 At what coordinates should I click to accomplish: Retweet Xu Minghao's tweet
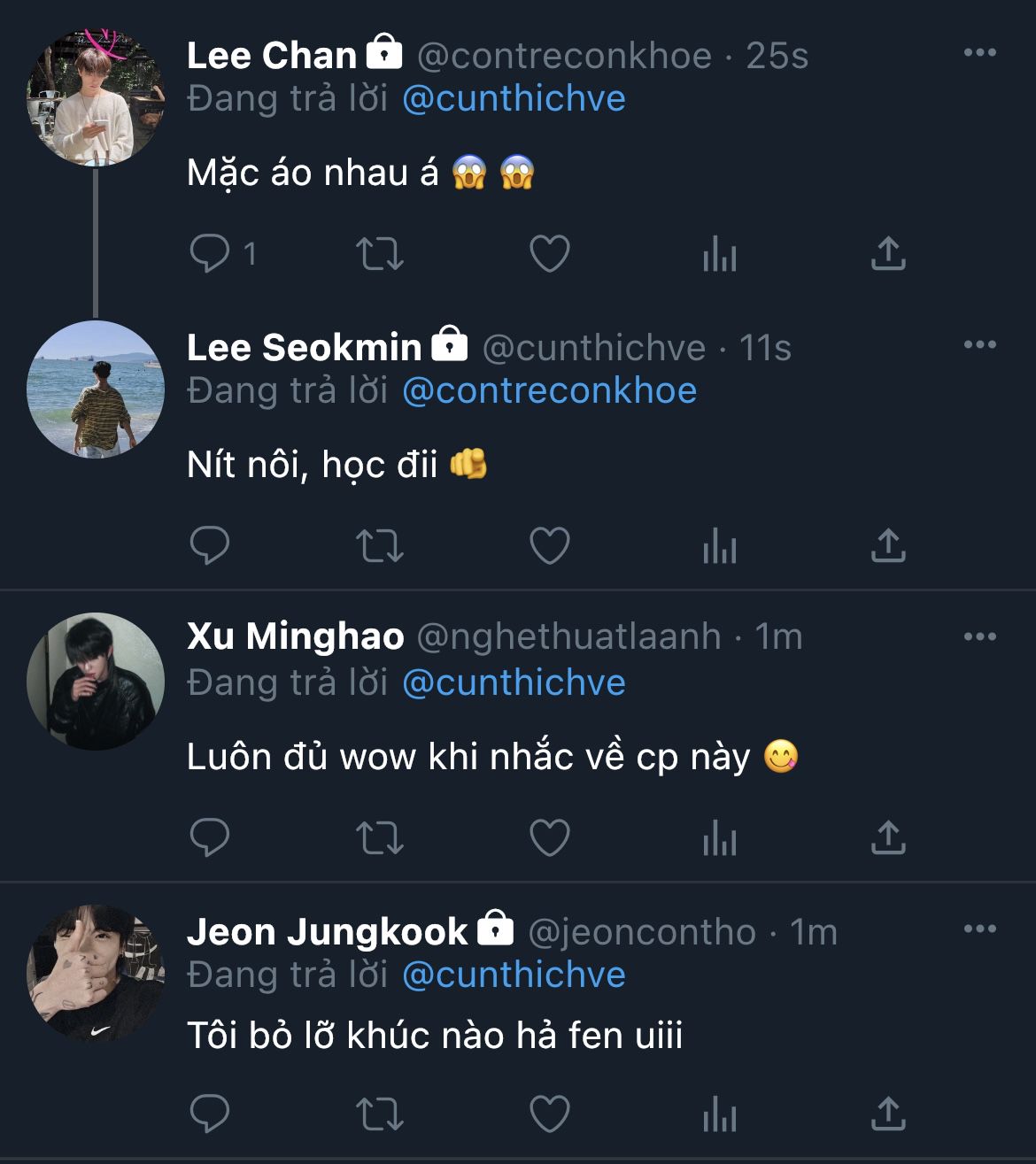point(380,837)
